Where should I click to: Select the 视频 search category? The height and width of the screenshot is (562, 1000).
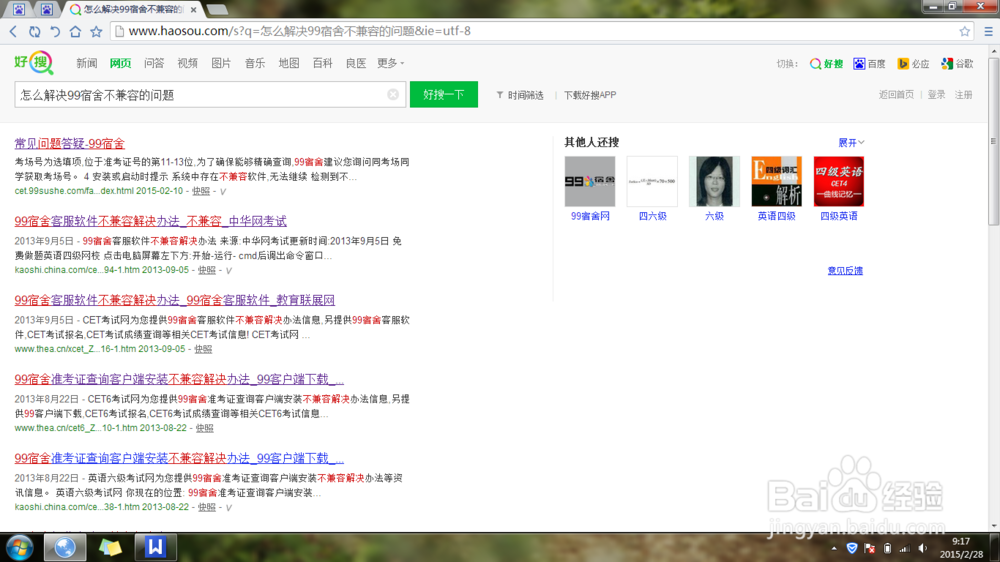[x=188, y=63]
